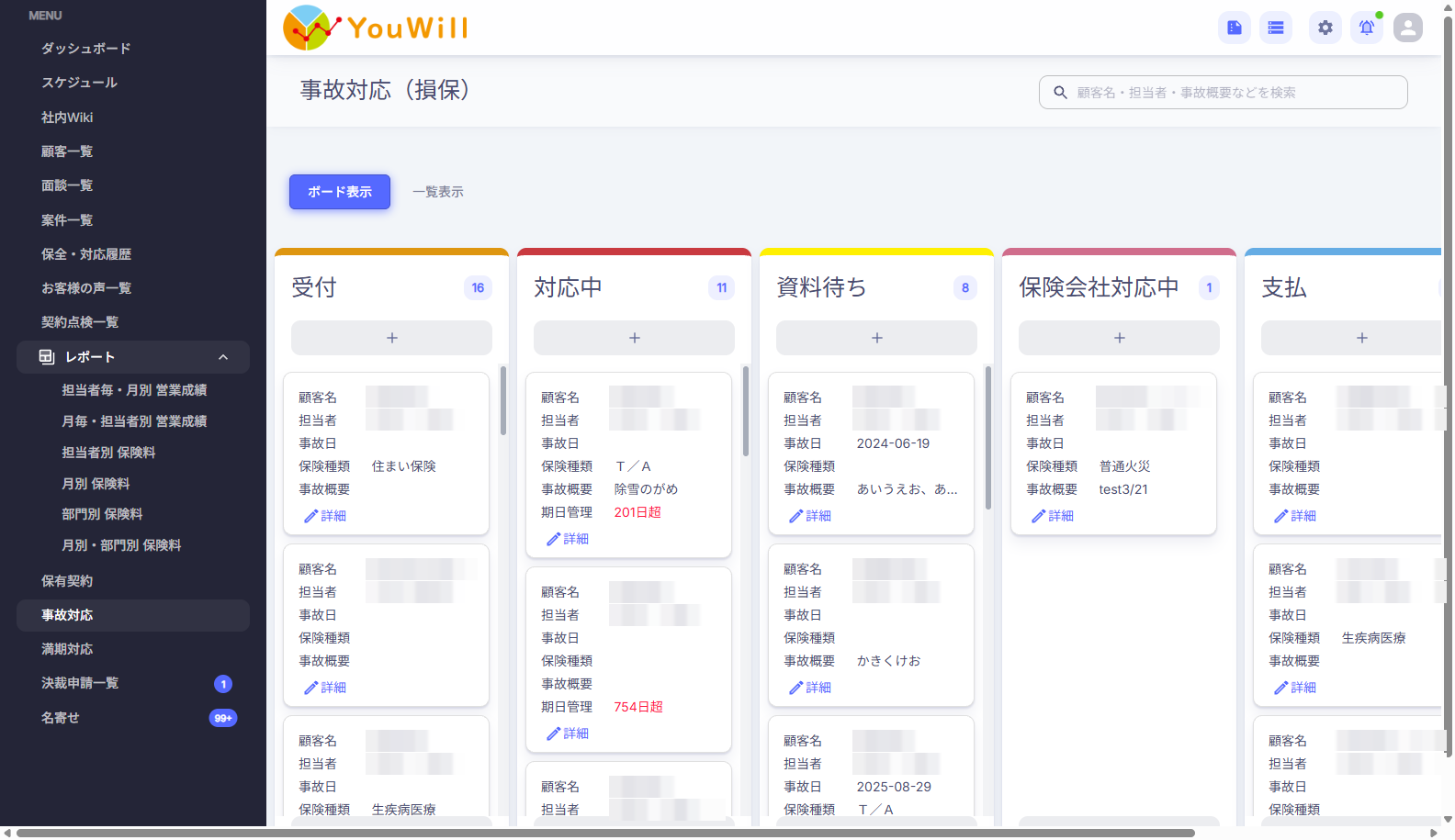Collapse the レポート menu section
1455x840 pixels.
tap(223, 357)
